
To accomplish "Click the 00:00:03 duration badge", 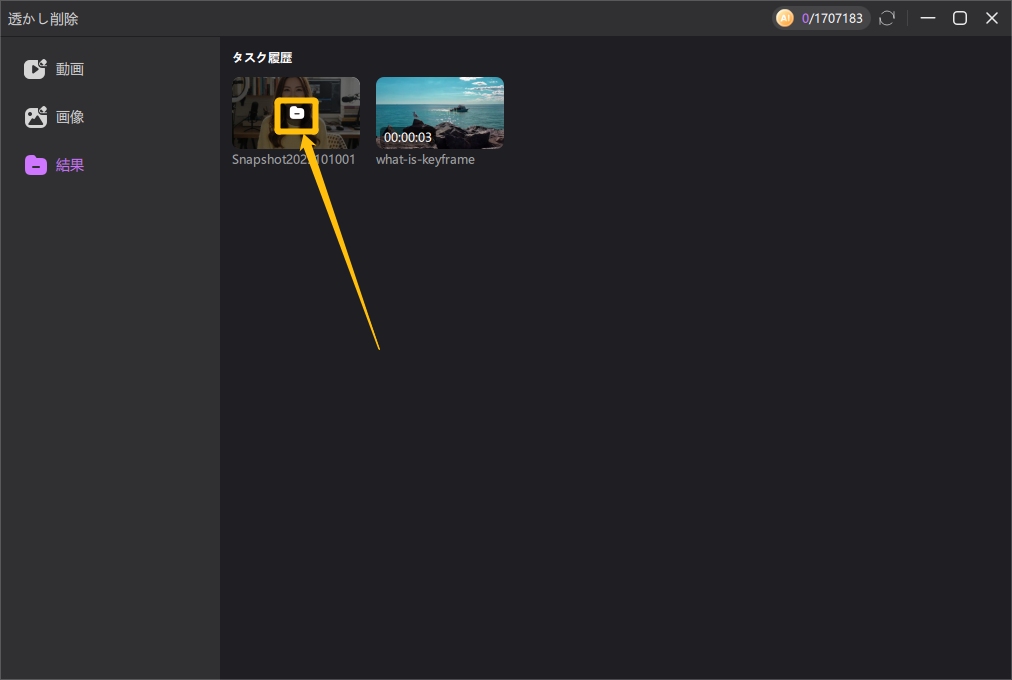I will click(x=408, y=137).
